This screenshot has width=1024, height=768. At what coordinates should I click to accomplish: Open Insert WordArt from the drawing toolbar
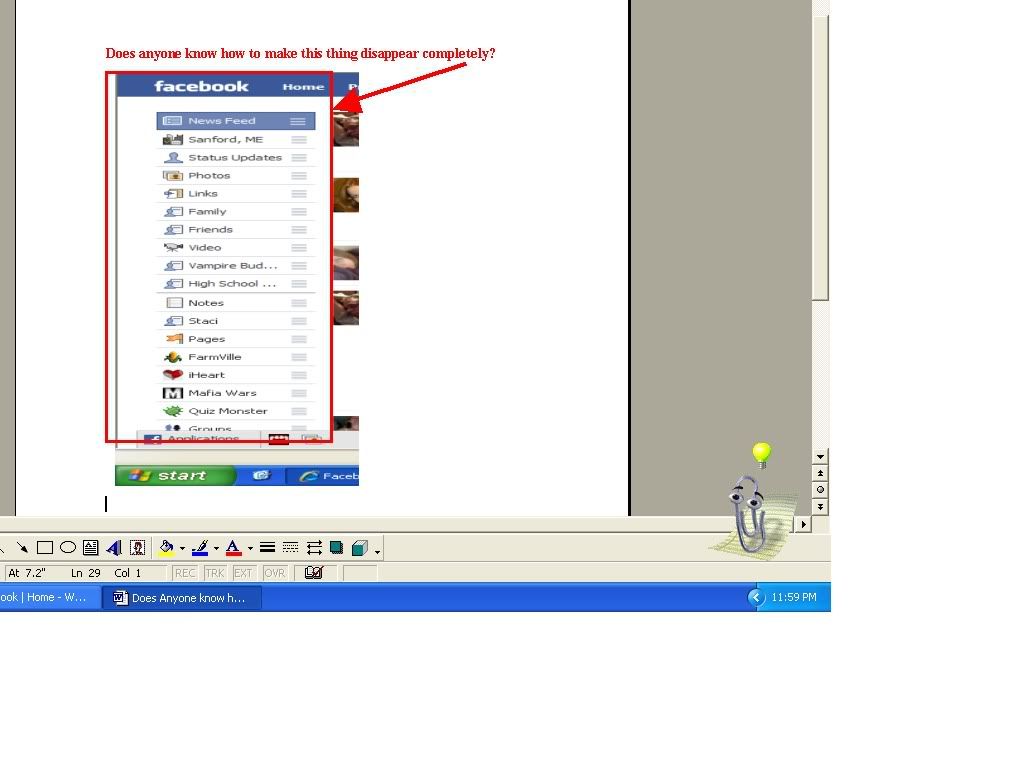(114, 547)
